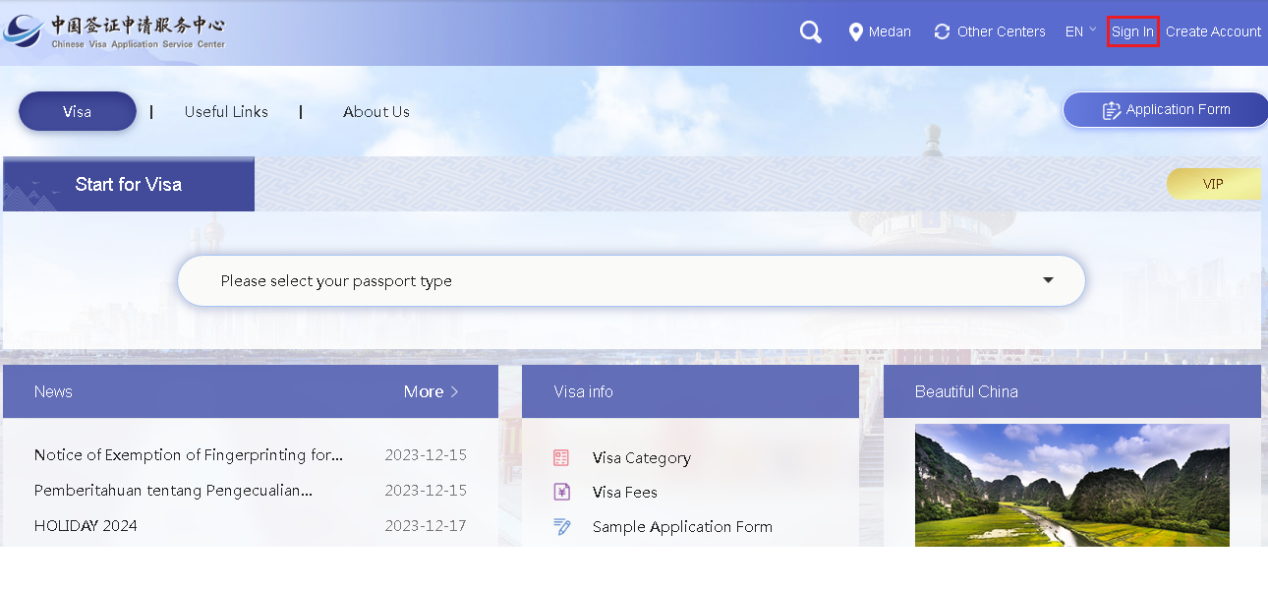Open the About Us menu item
The width and height of the screenshot is (1268, 590).
point(376,112)
